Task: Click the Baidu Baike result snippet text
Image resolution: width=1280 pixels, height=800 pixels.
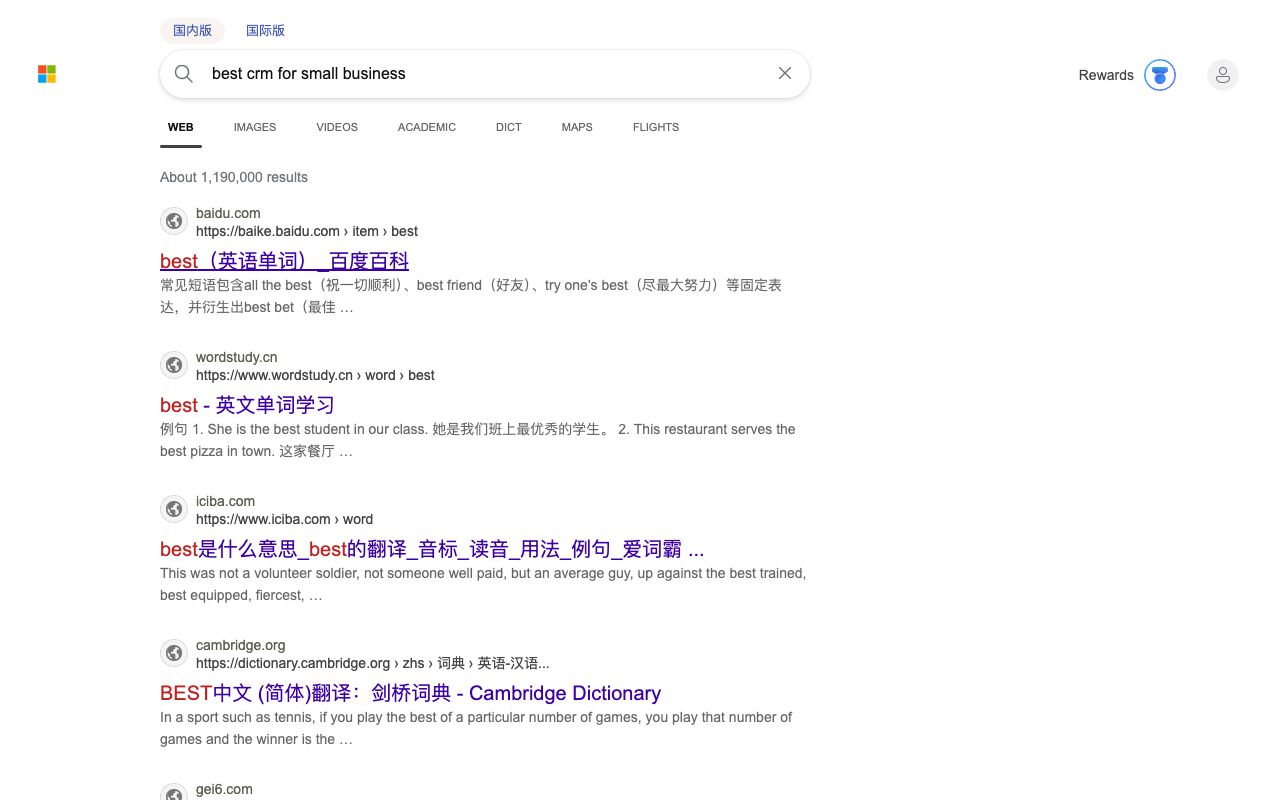Action: 471,296
